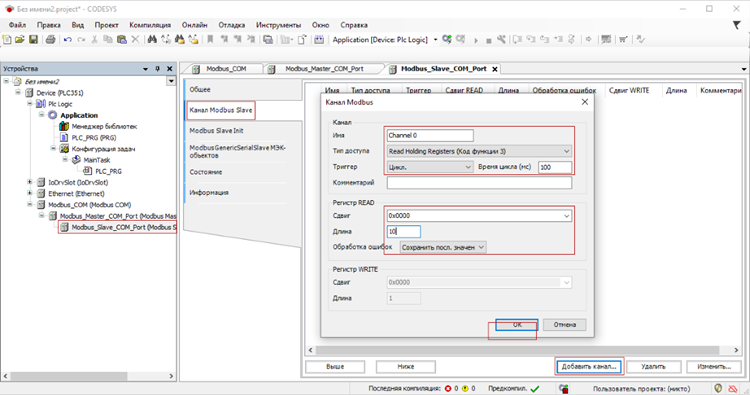Open the Регистр READ Сдвиг dropdown
The width and height of the screenshot is (750, 395).
pos(566,216)
